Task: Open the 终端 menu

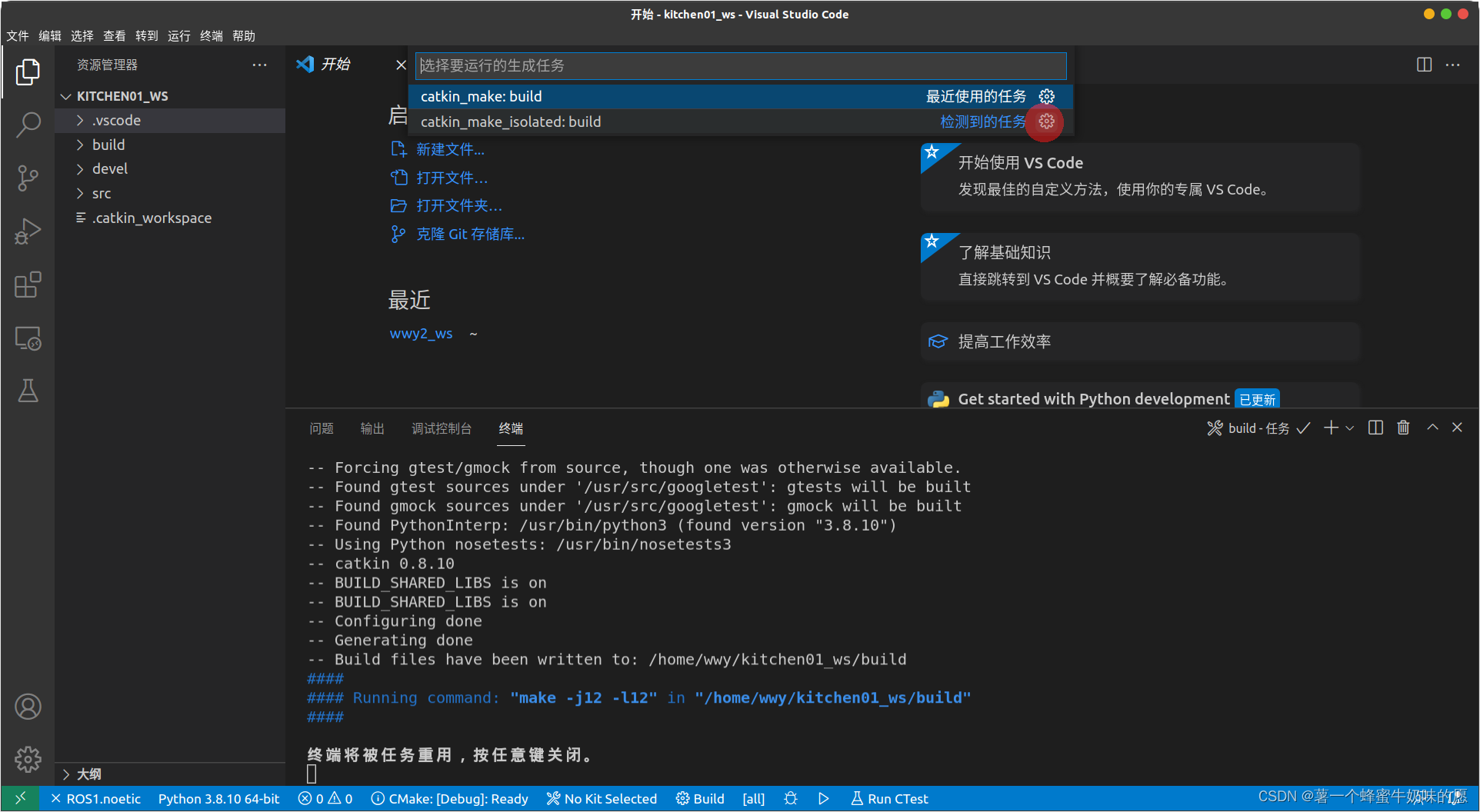Action: pos(212,35)
